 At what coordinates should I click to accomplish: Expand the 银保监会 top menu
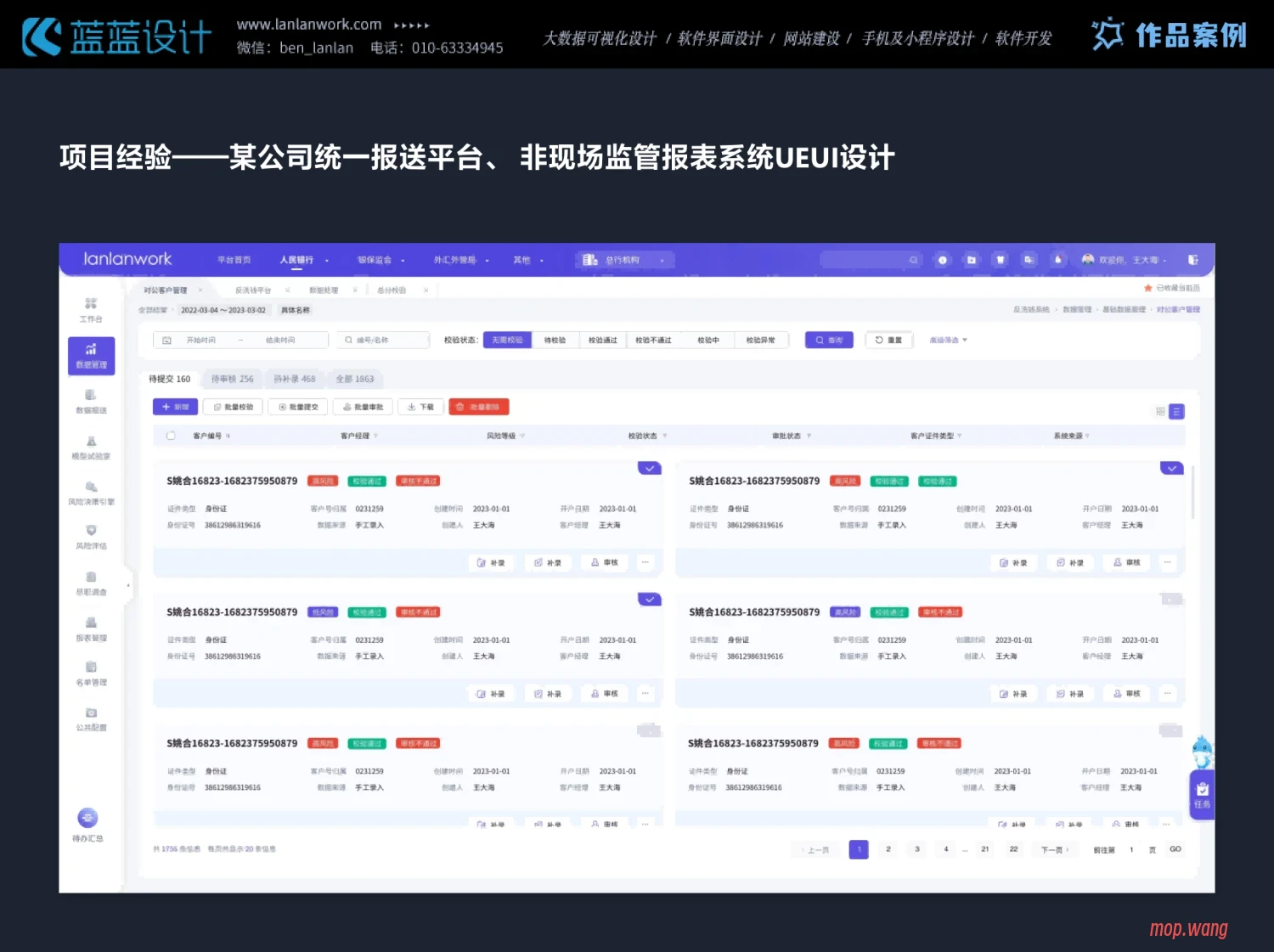click(x=381, y=260)
